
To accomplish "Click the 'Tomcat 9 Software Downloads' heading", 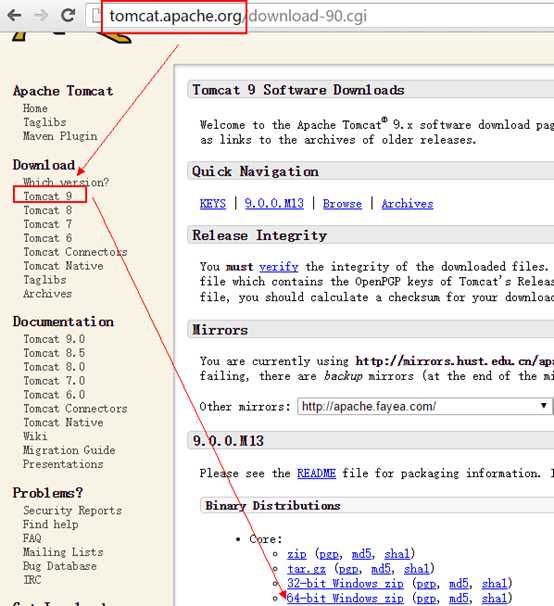I will coord(298,90).
